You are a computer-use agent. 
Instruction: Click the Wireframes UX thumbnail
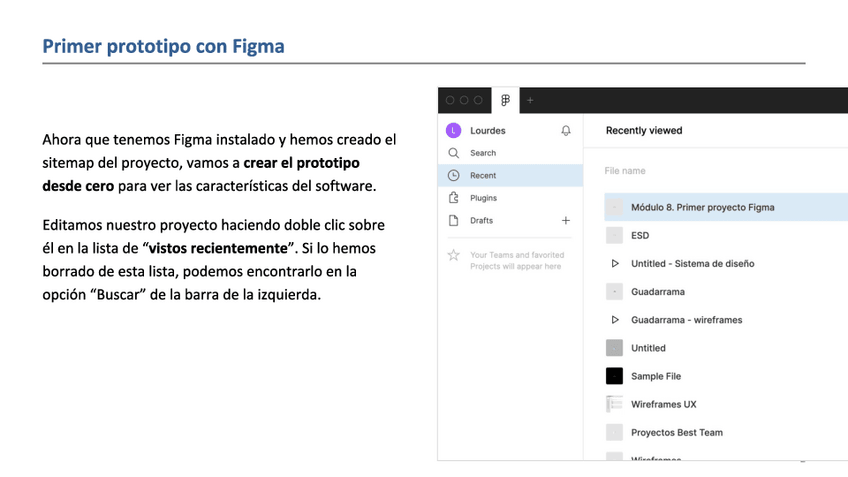tap(615, 404)
